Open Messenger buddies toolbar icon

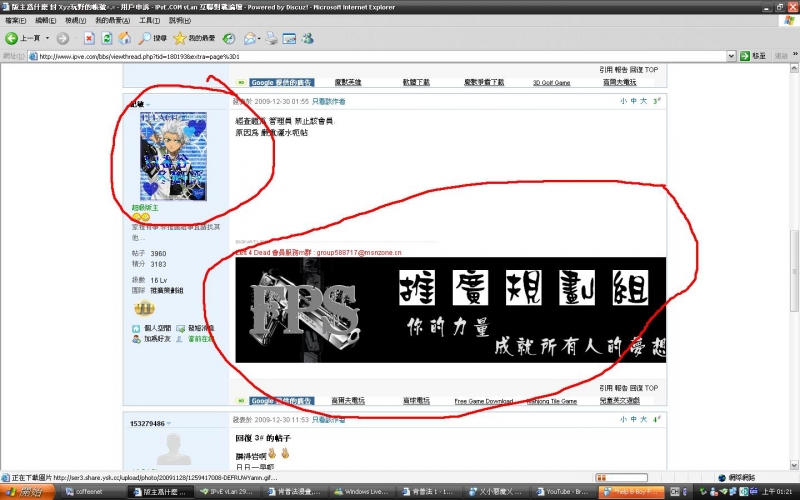pyautogui.click(x=307, y=38)
